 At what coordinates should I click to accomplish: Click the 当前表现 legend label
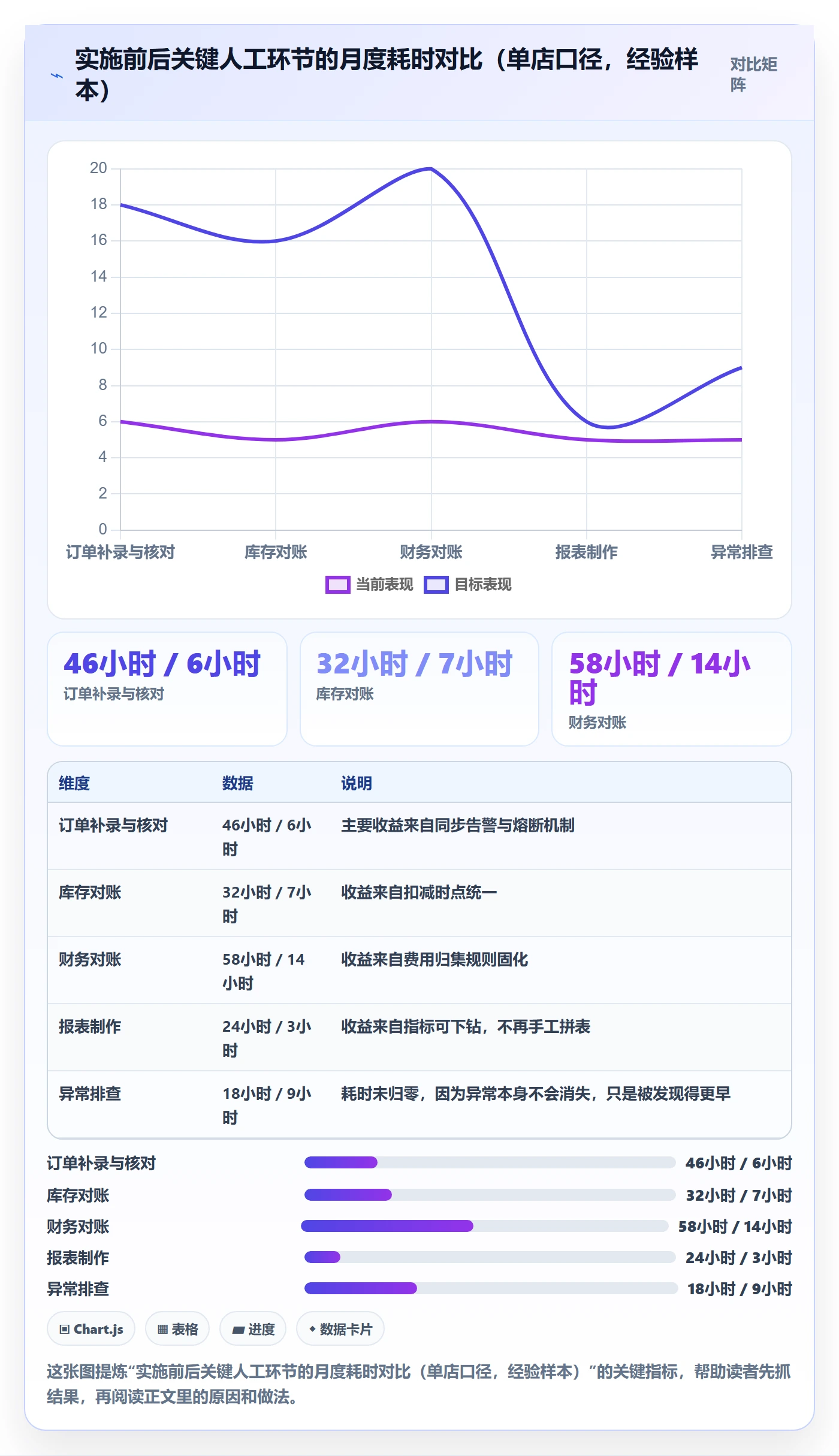tap(384, 585)
